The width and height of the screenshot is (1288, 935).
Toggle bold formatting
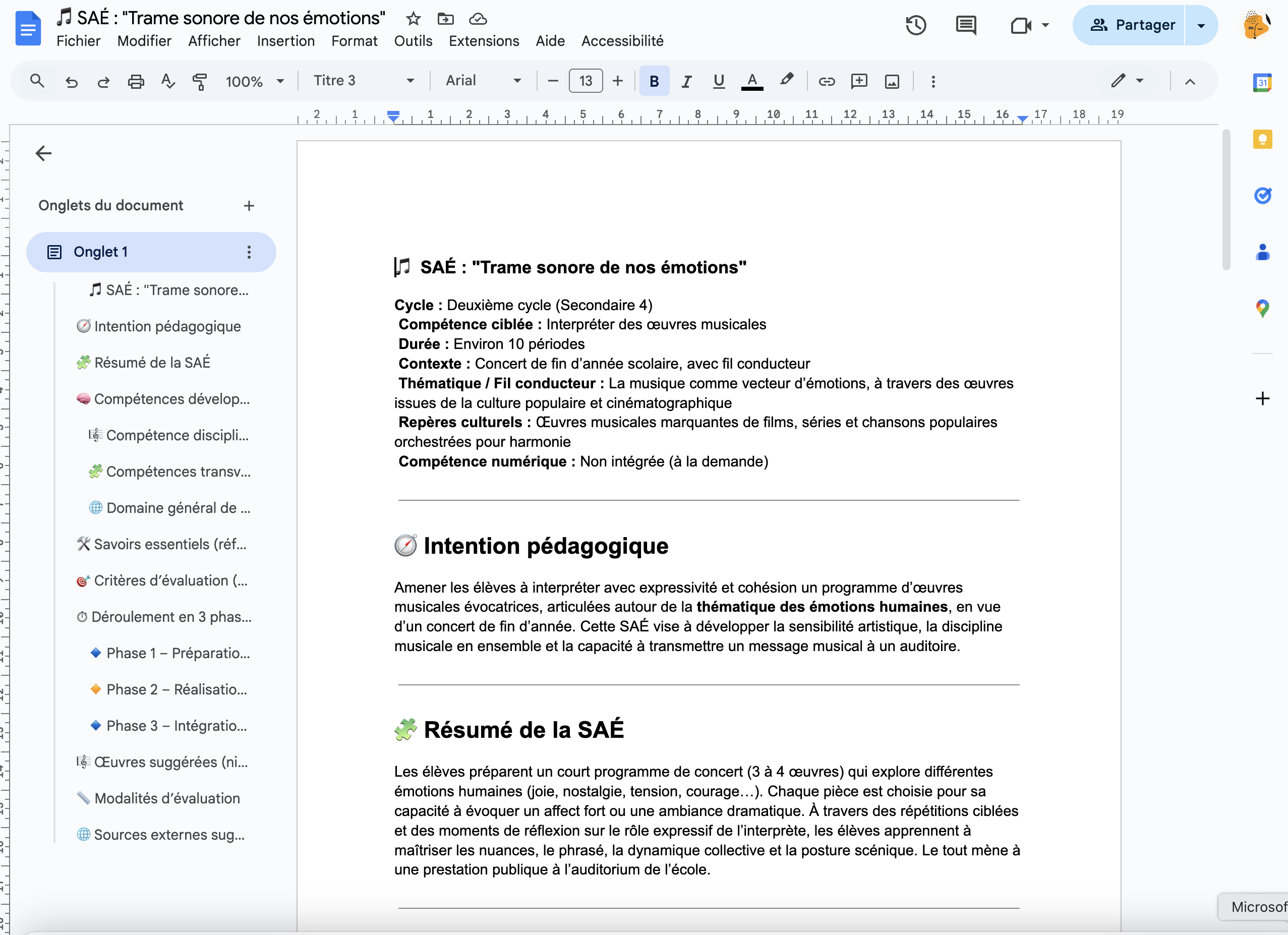(654, 81)
